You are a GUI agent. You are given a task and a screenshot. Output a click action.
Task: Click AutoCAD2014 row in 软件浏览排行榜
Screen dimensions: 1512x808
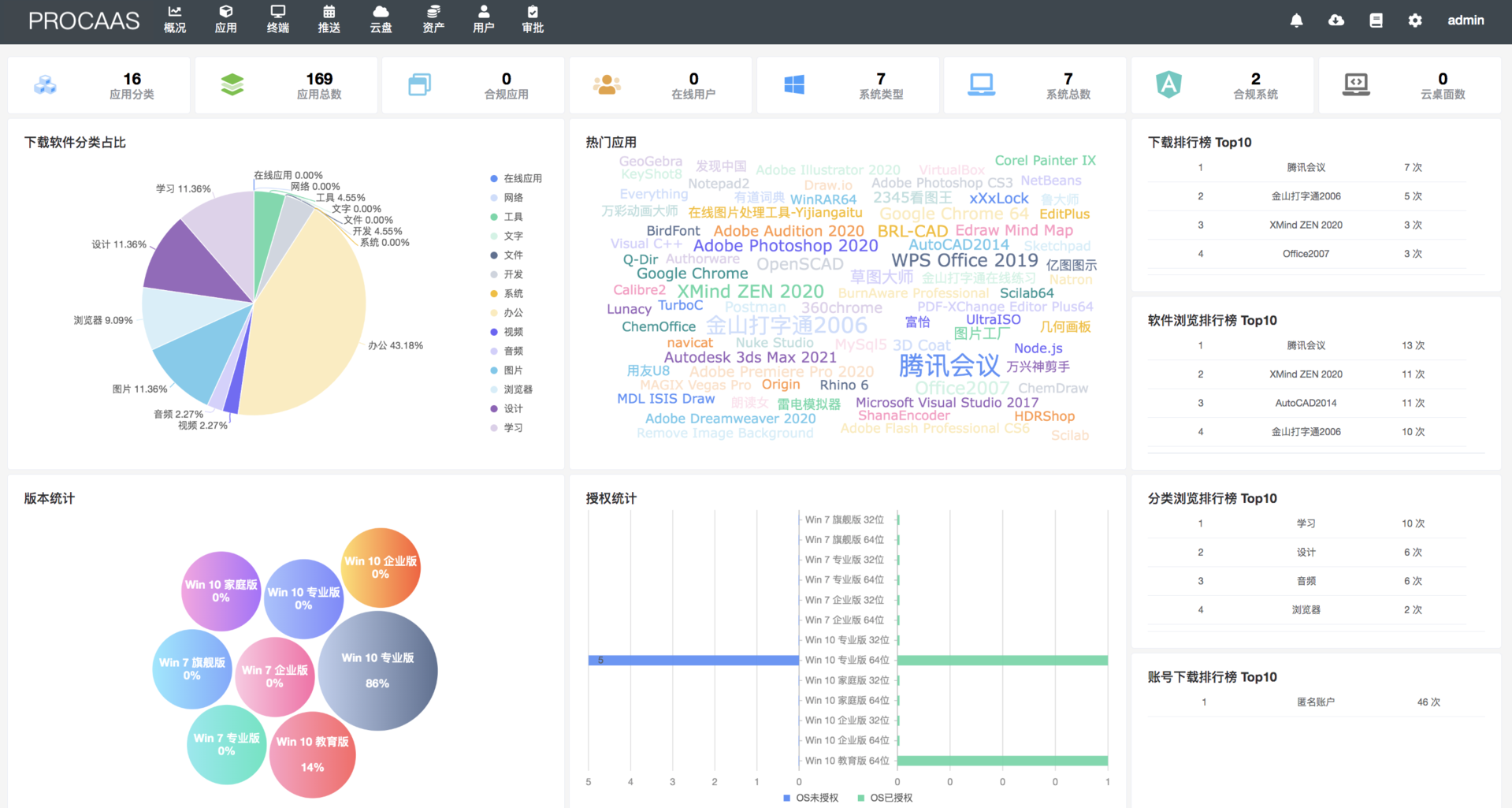point(1308,403)
